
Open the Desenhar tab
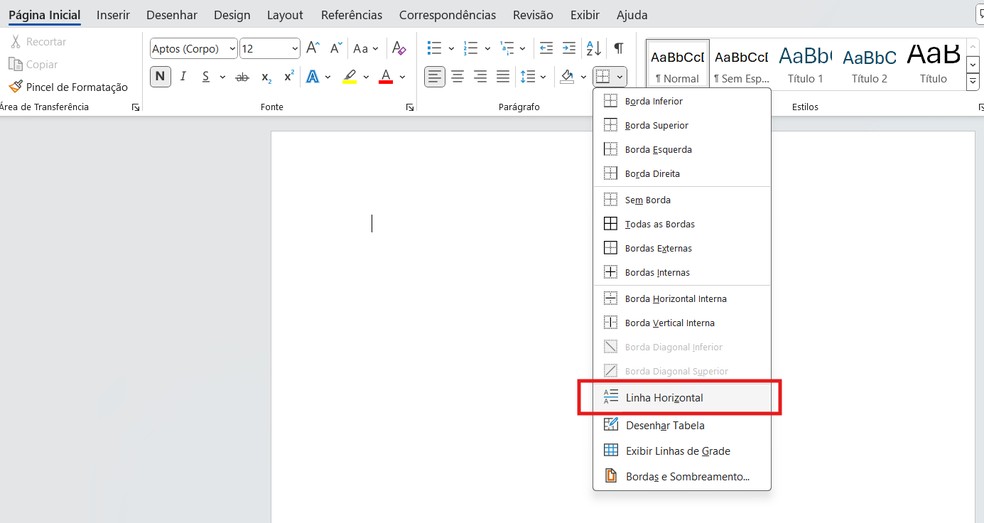click(x=171, y=14)
